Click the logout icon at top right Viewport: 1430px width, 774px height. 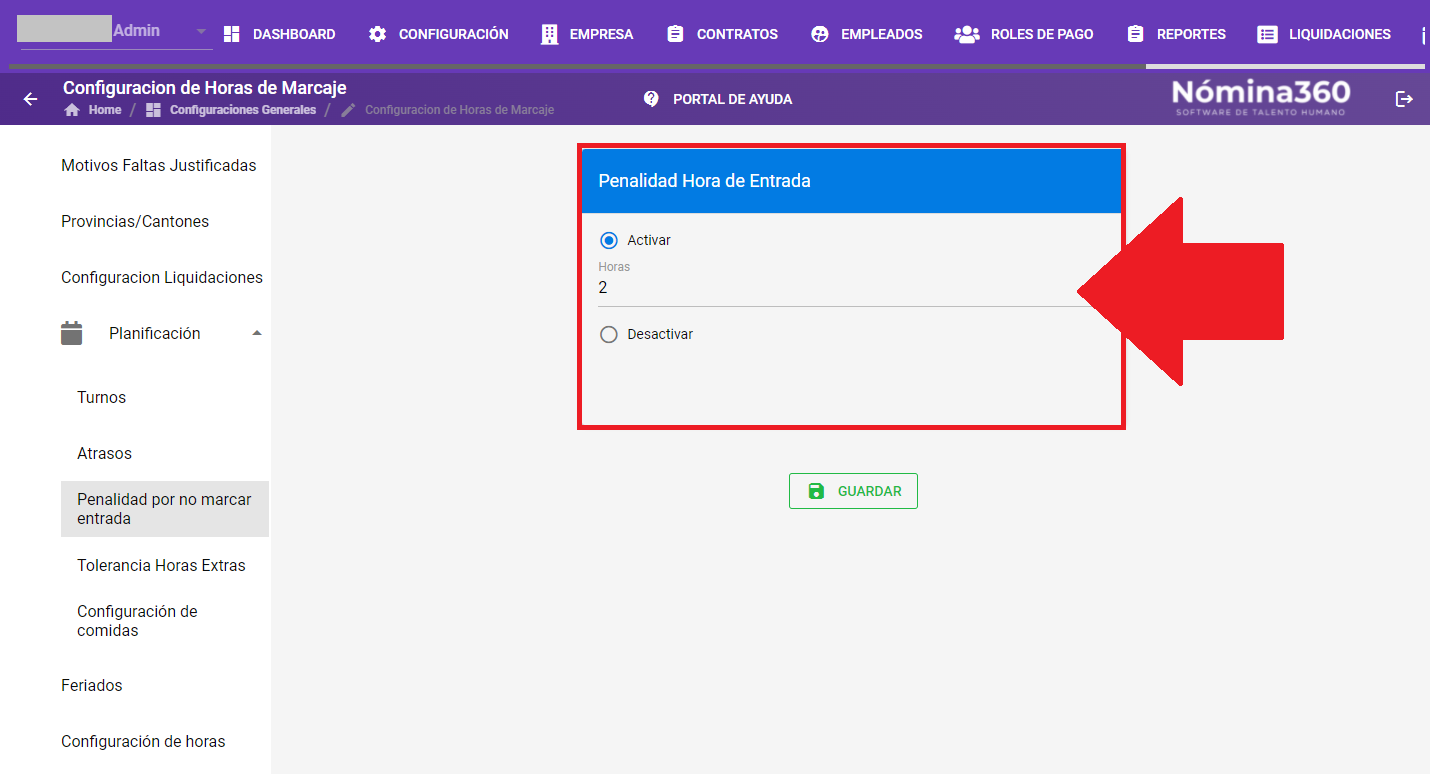tap(1404, 99)
